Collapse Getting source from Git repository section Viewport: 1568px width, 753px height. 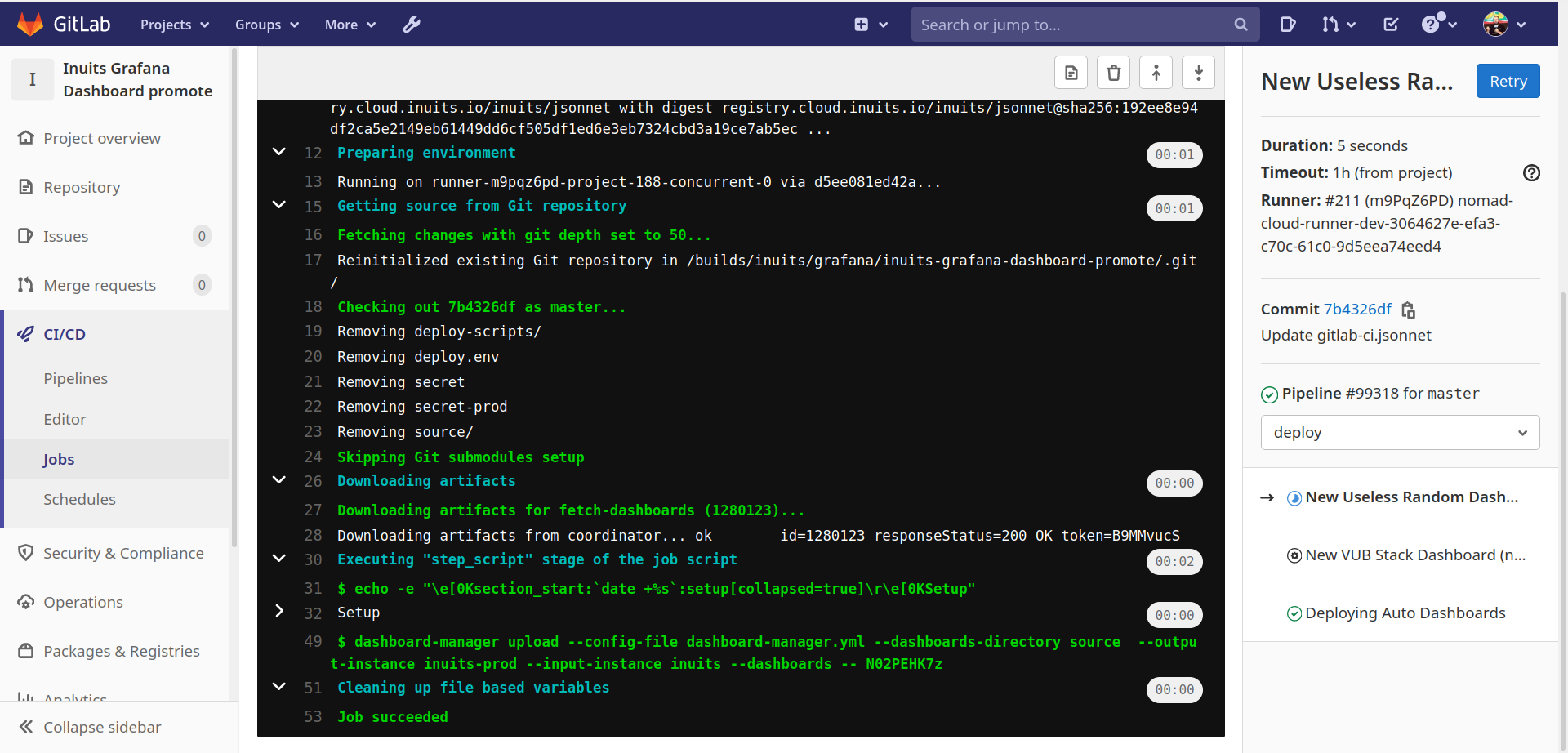[x=279, y=205]
